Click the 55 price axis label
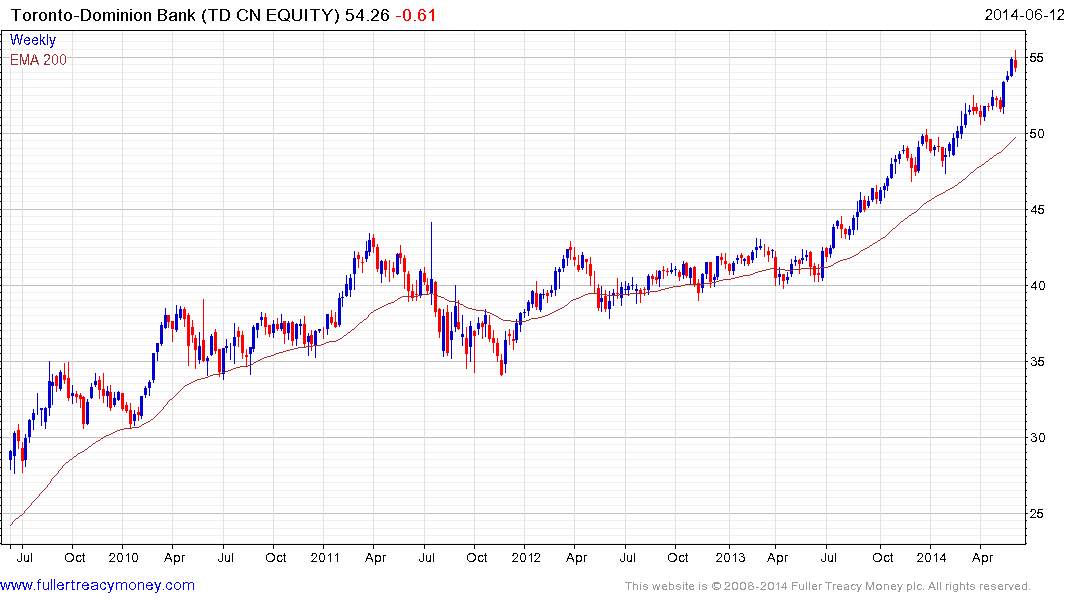The image size is (1075, 600). point(1037,58)
